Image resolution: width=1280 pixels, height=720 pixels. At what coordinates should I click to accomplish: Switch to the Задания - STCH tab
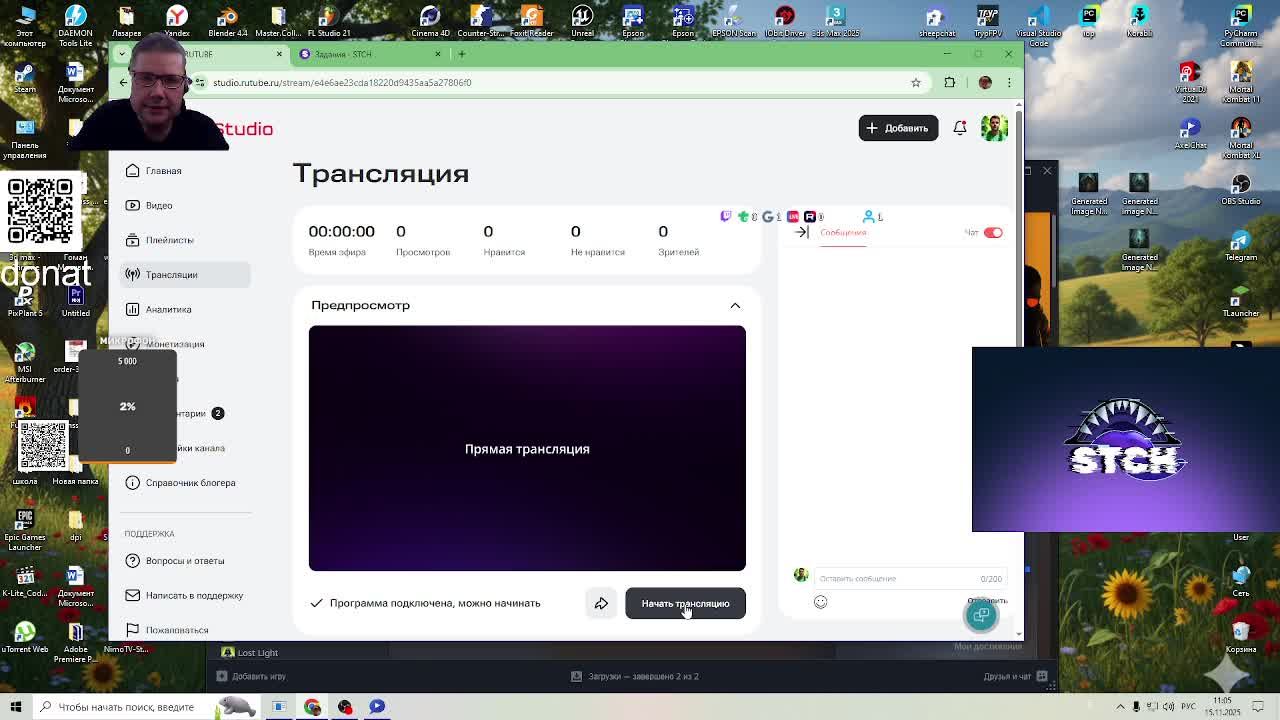(x=370, y=54)
